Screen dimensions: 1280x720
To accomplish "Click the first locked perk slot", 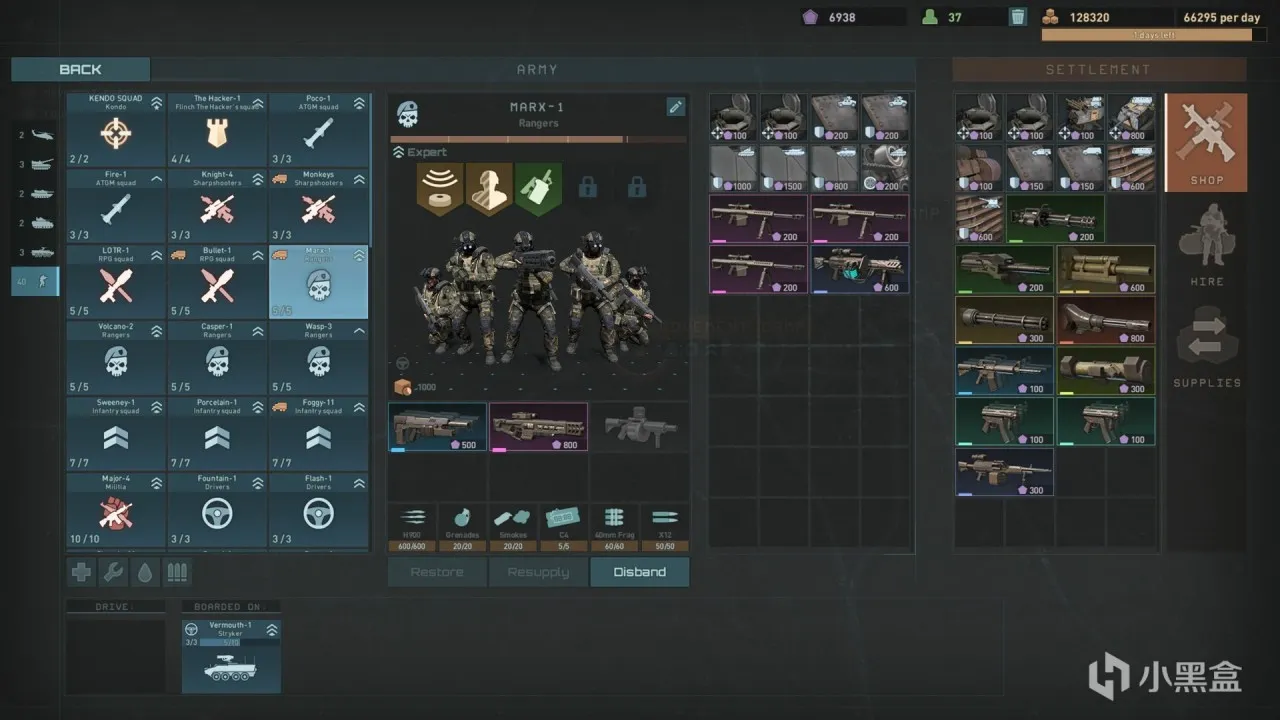I will [x=588, y=186].
